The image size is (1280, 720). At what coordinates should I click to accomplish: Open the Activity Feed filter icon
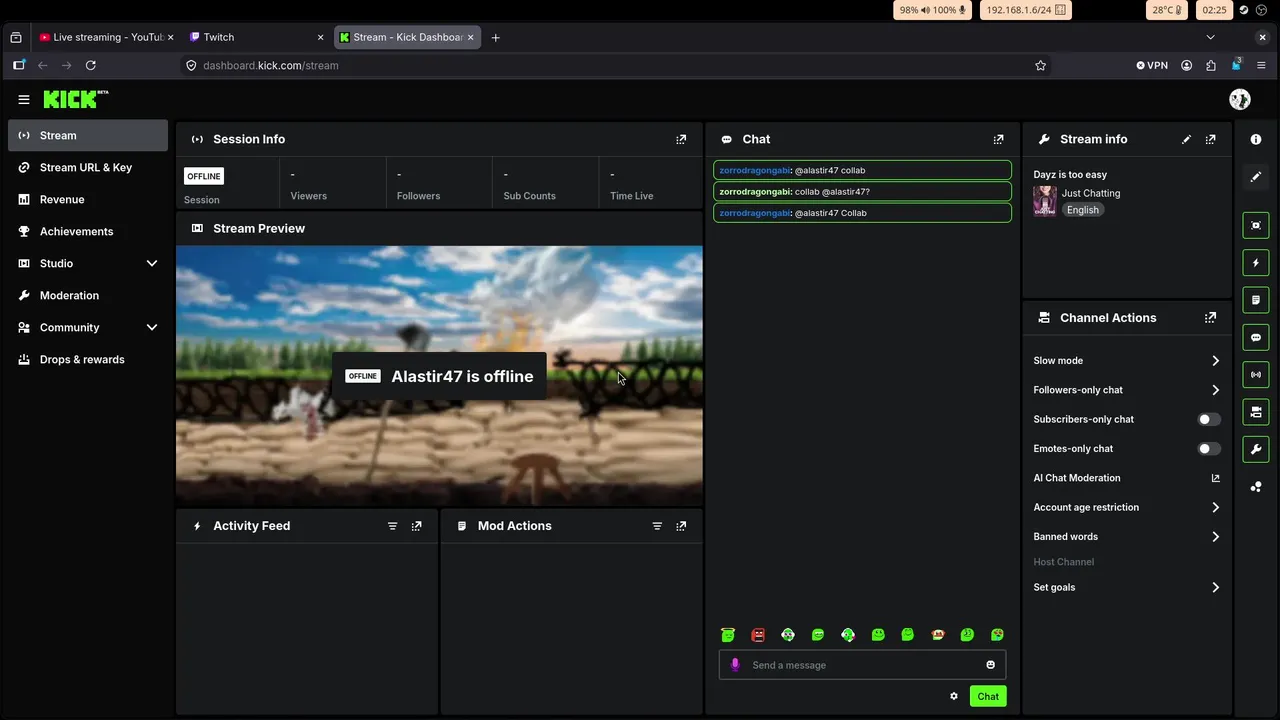click(x=392, y=526)
